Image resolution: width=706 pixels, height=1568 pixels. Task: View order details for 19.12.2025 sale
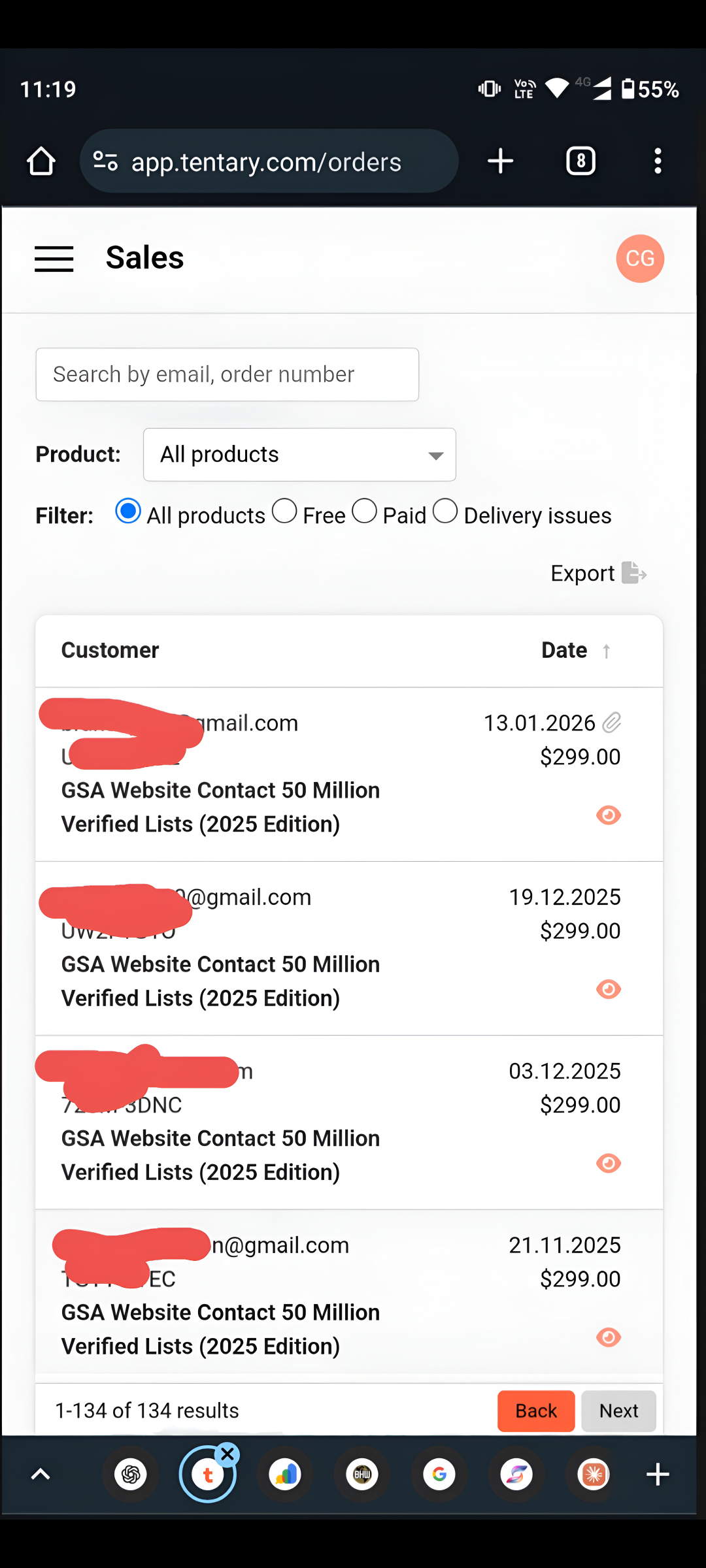609,989
